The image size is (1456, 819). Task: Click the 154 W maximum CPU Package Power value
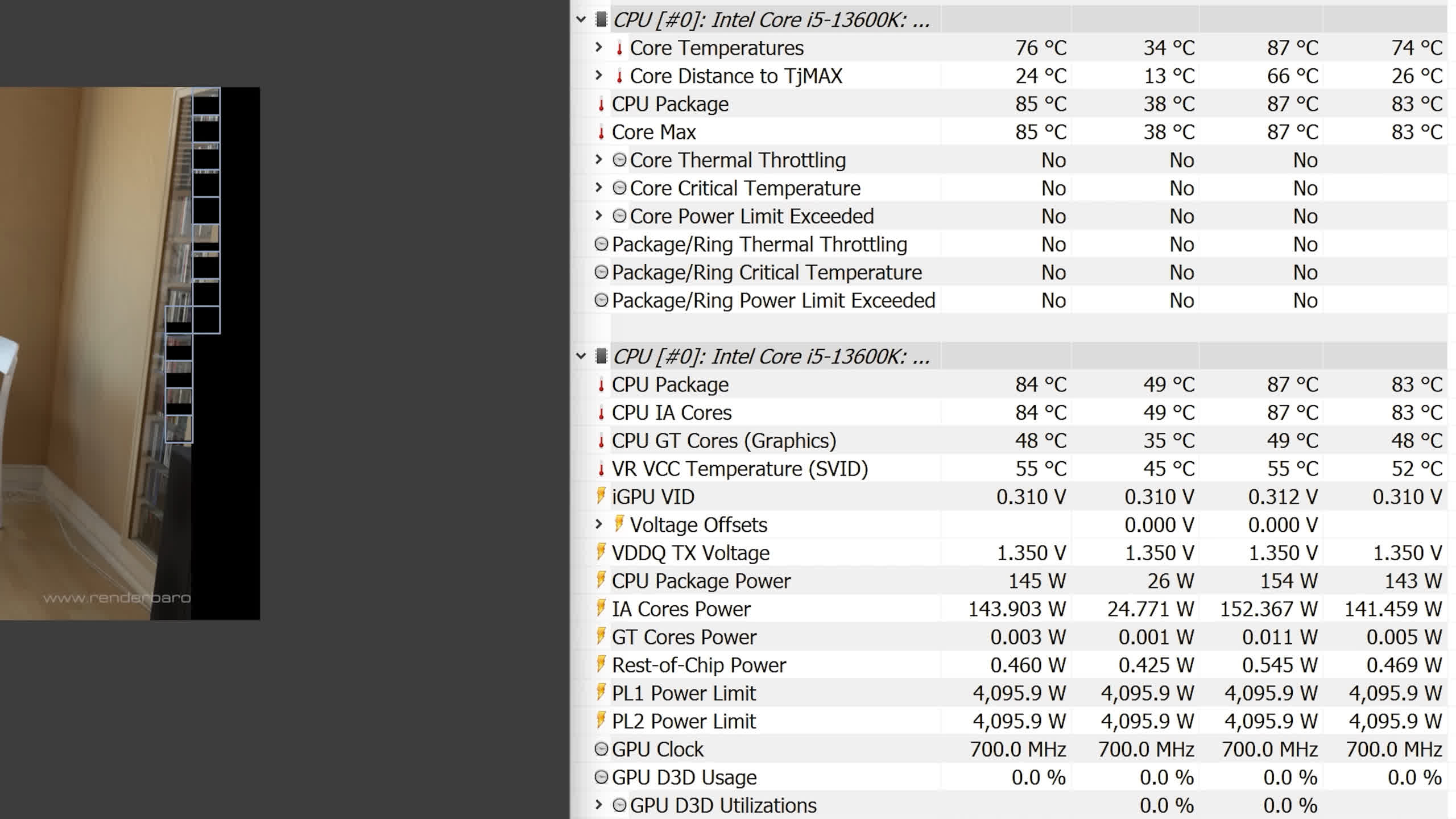click(x=1289, y=581)
